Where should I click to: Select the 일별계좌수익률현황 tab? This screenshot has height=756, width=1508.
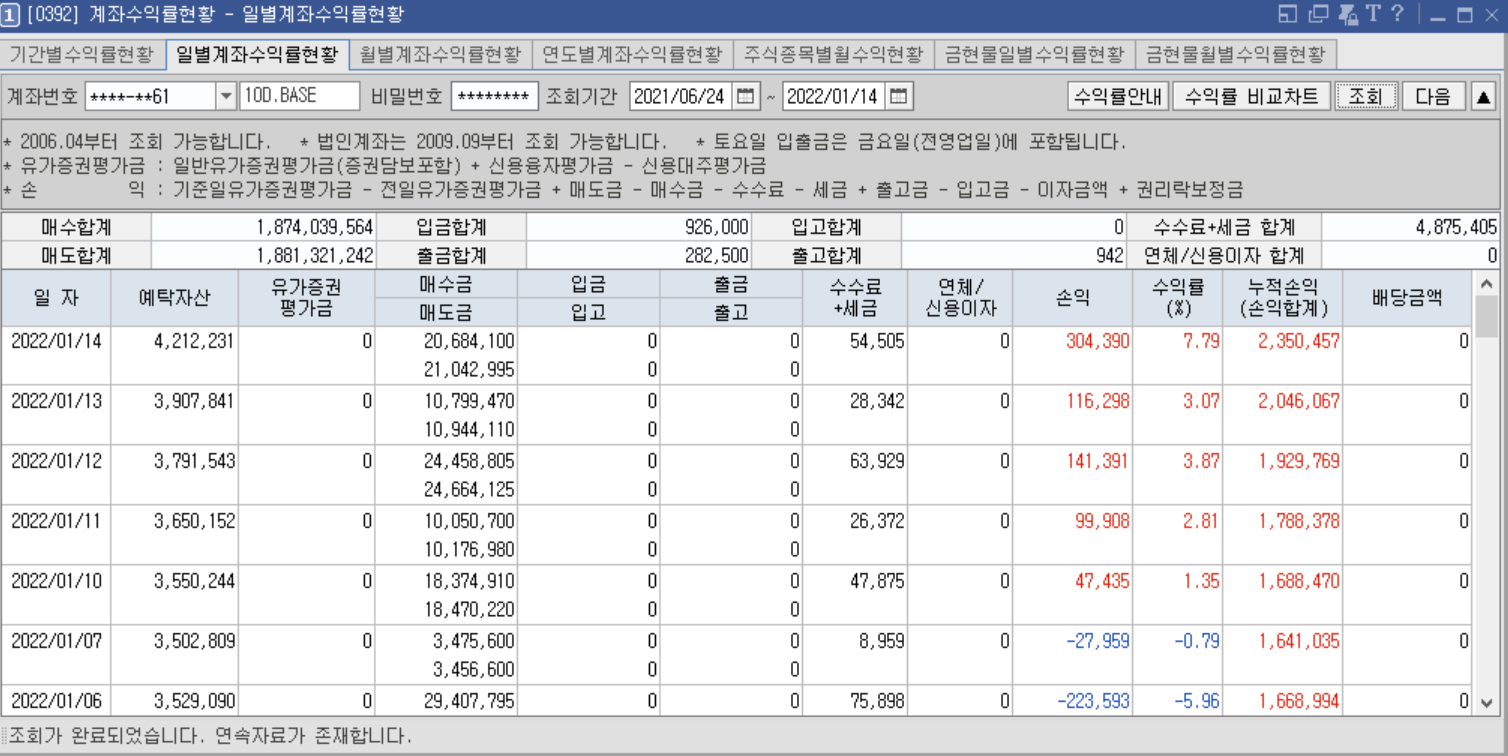257,54
